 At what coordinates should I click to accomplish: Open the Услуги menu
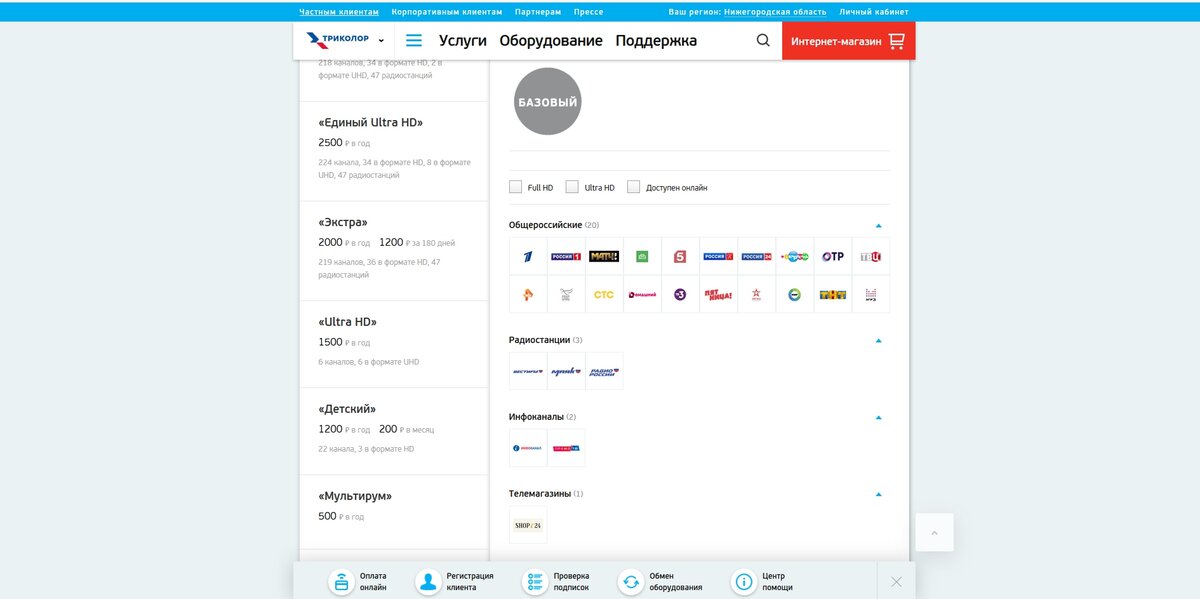pyautogui.click(x=463, y=41)
